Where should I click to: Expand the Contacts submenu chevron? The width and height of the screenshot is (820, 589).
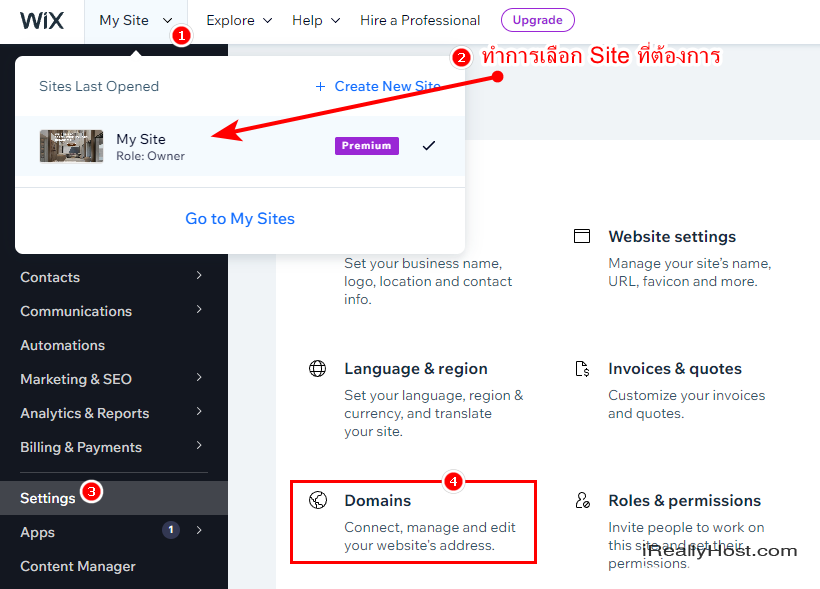199,275
